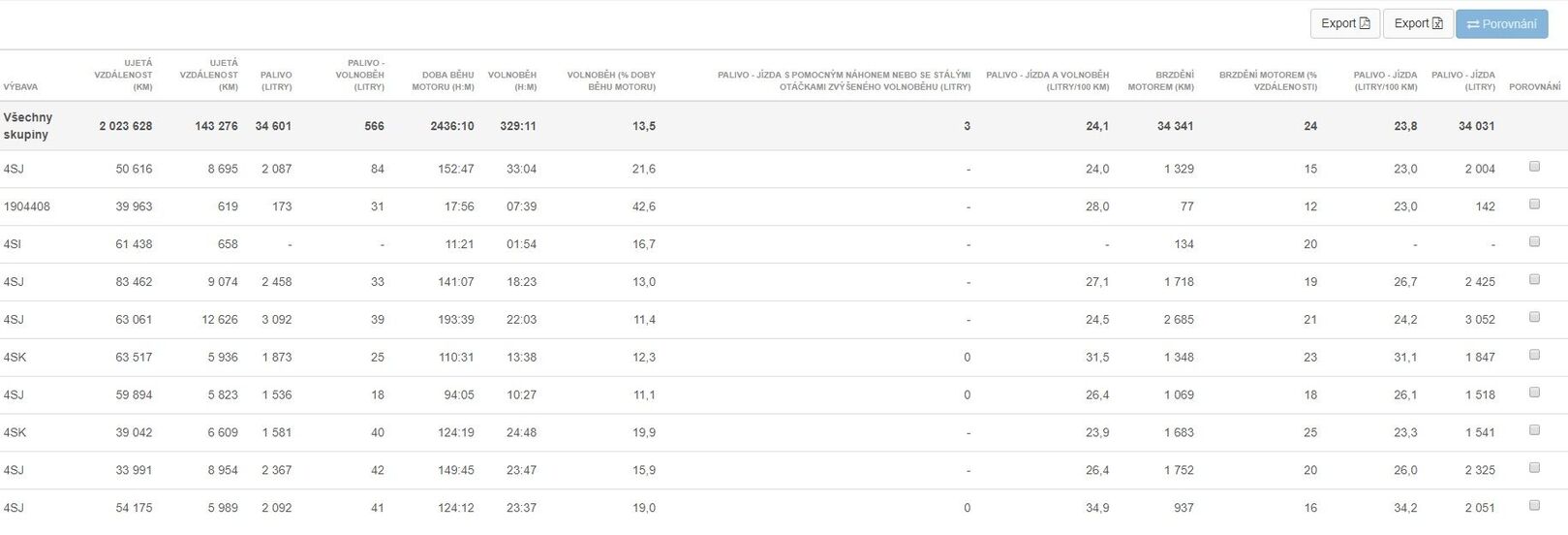
Task: Click the Palivo - jízda s pomocným náhonem header
Action: coord(844,80)
